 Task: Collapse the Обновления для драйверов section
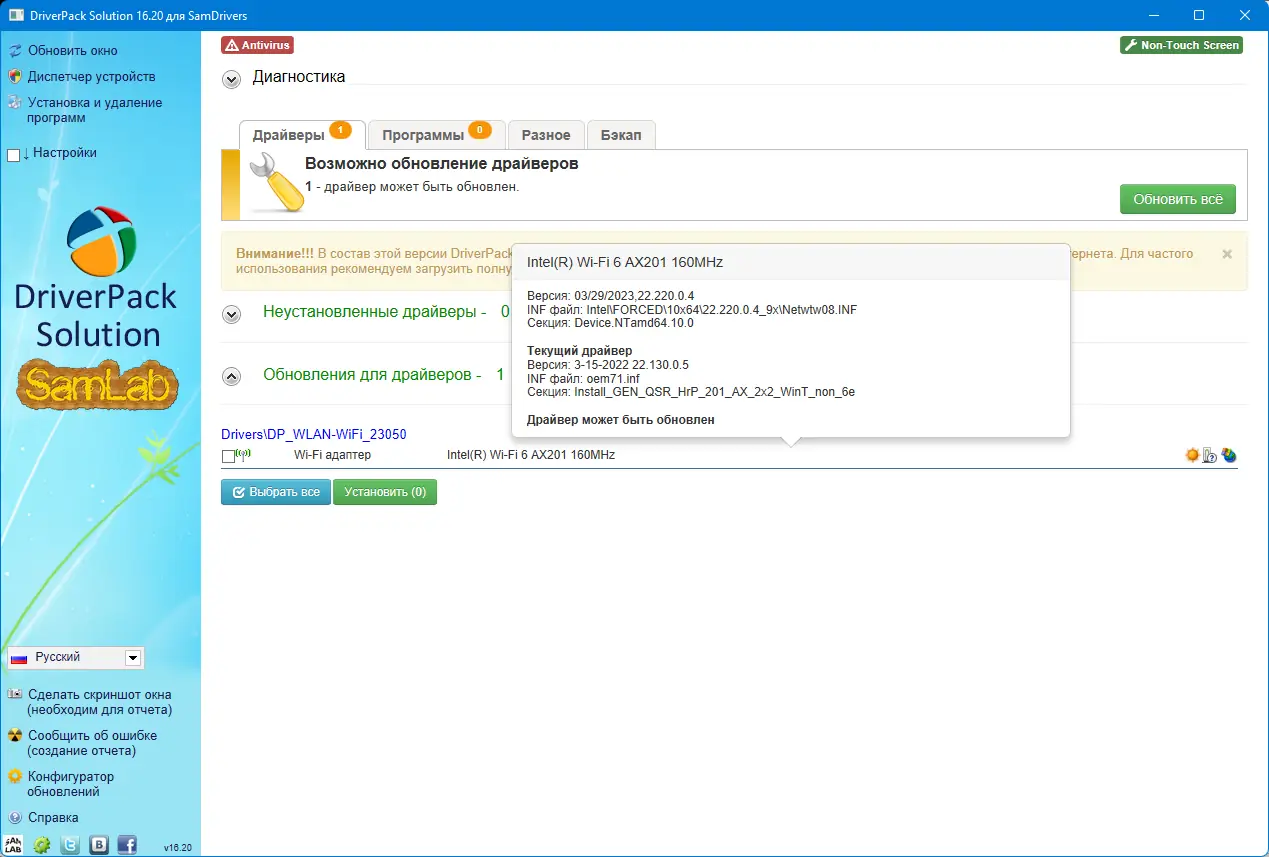[x=231, y=376]
